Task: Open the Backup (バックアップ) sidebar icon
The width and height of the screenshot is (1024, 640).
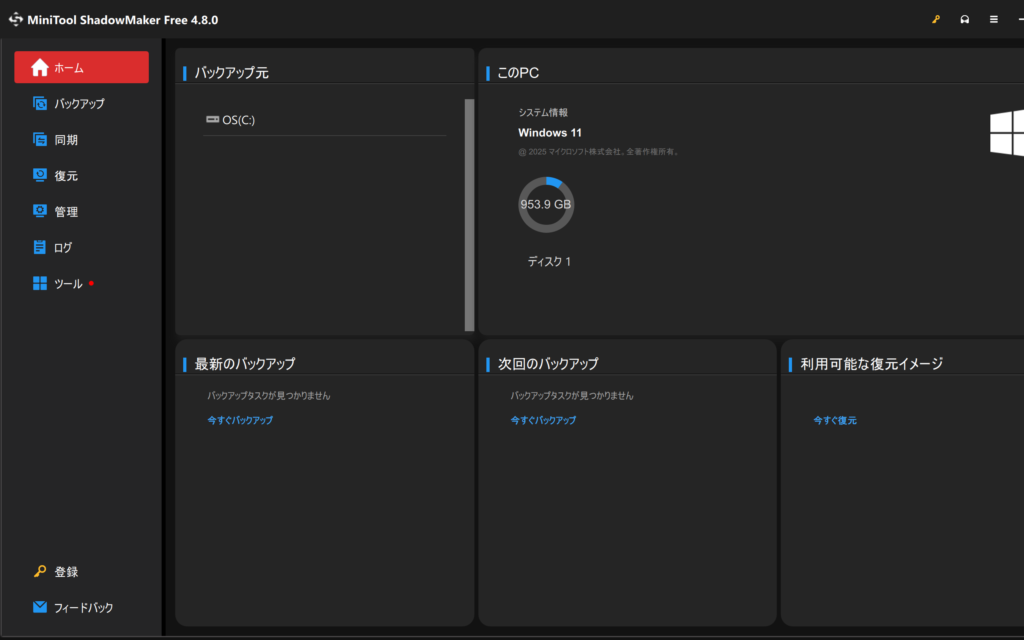Action: pyautogui.click(x=40, y=104)
